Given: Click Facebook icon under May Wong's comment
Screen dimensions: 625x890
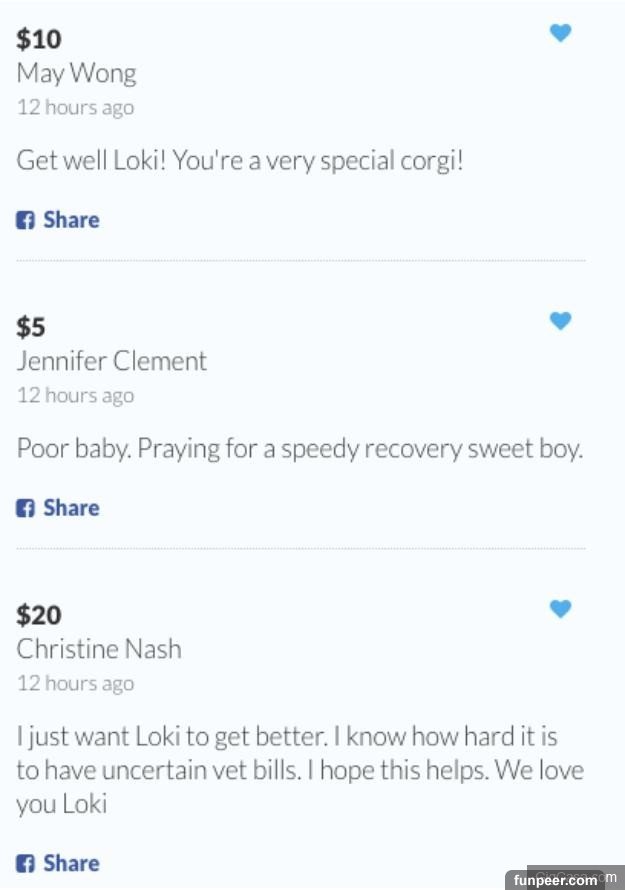Looking at the screenshot, I should click(25, 220).
